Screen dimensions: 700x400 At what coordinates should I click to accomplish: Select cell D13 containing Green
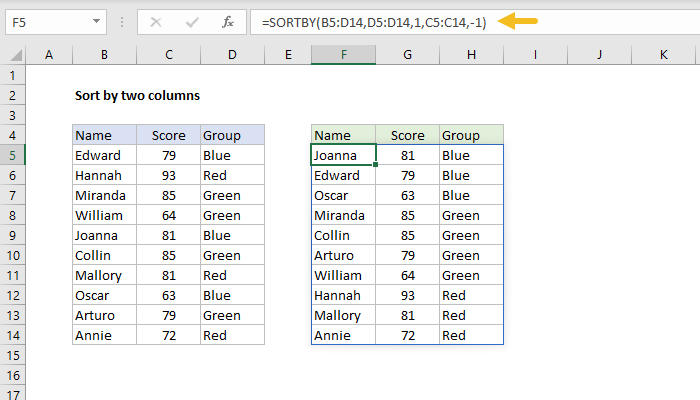(232, 316)
